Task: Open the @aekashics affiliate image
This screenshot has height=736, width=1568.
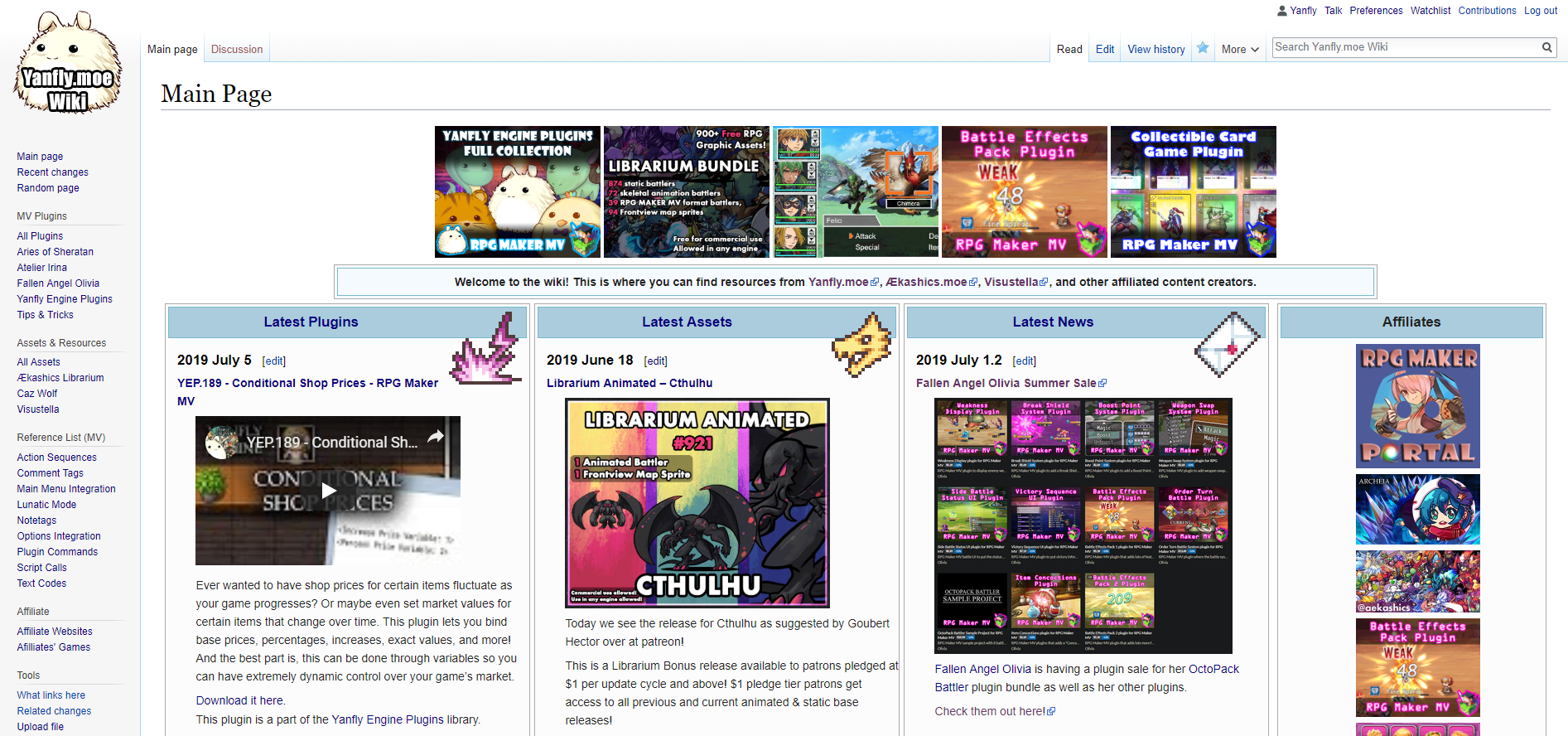Action: click(x=1418, y=581)
